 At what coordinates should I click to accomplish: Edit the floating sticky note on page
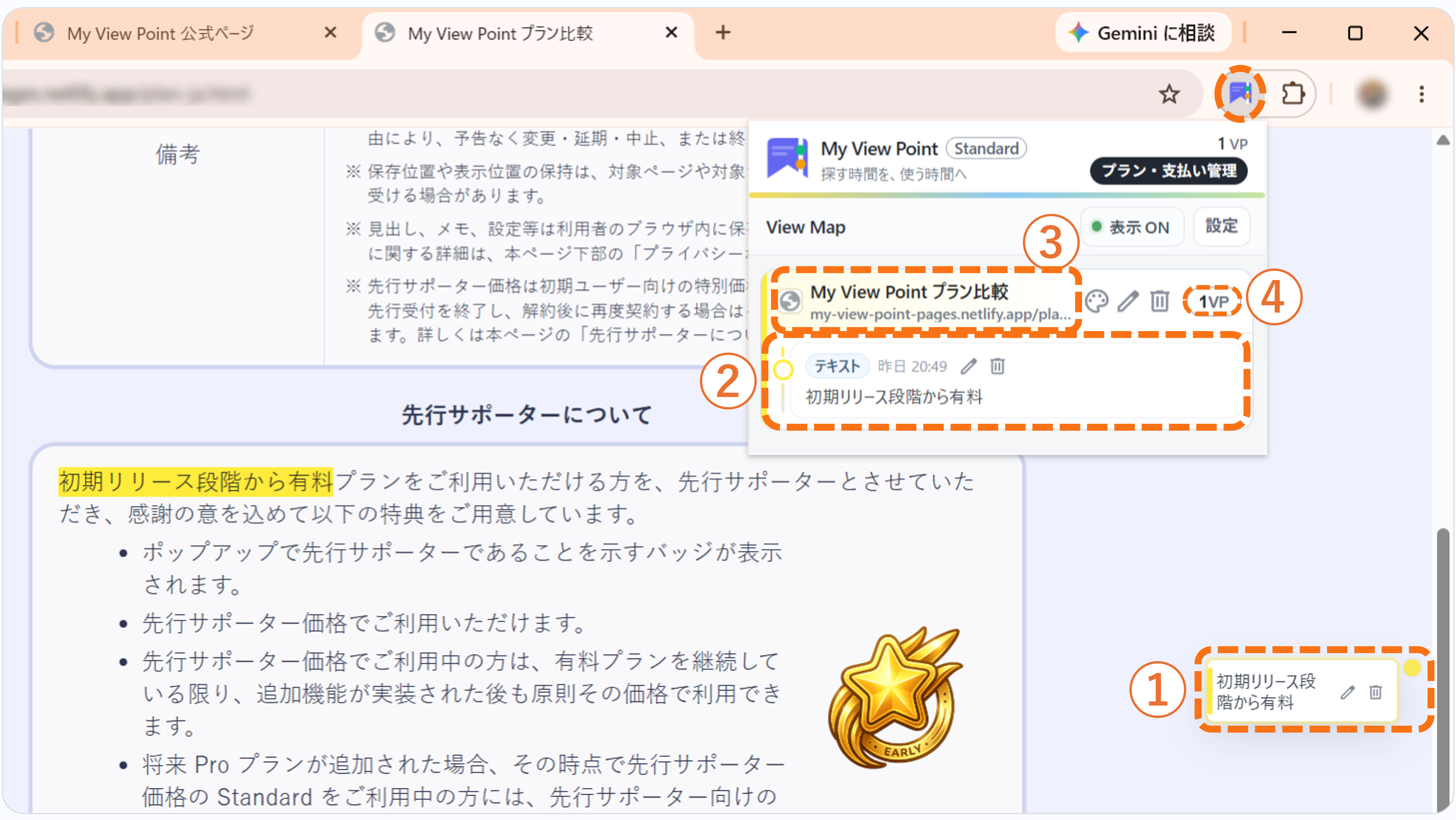point(1347,692)
